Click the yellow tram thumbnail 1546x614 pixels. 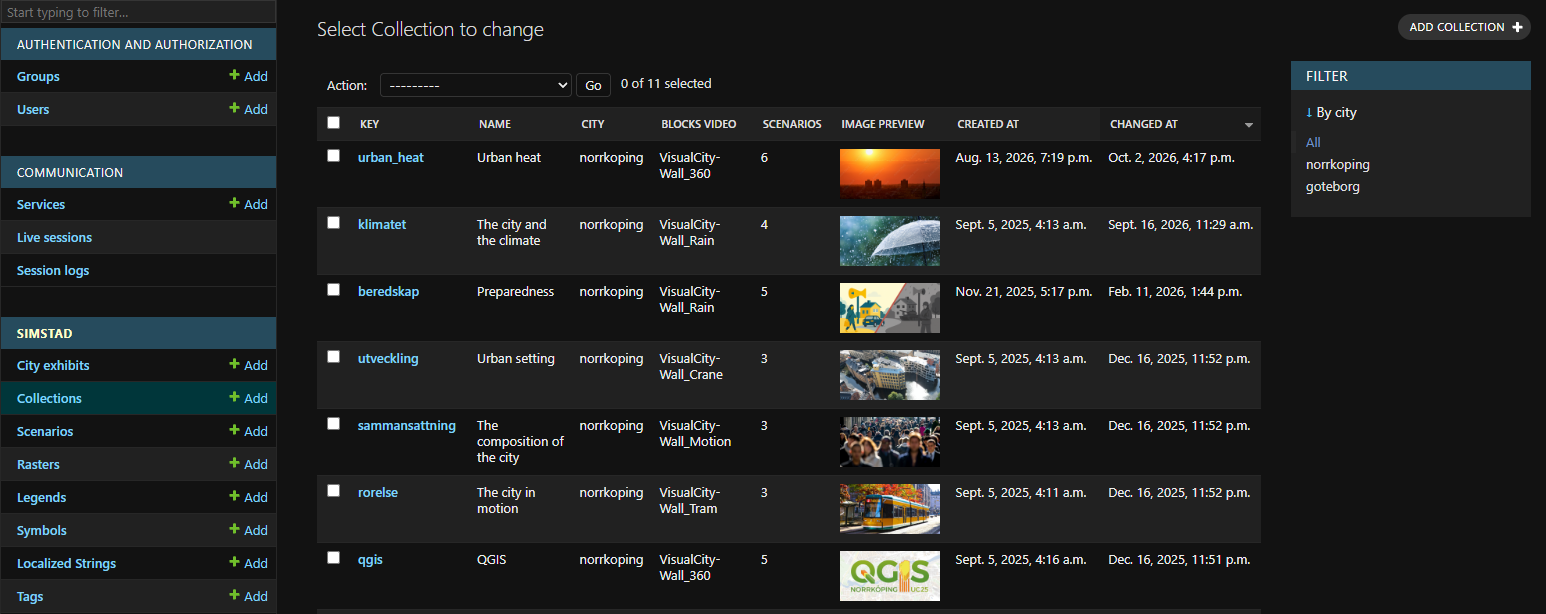pos(890,509)
